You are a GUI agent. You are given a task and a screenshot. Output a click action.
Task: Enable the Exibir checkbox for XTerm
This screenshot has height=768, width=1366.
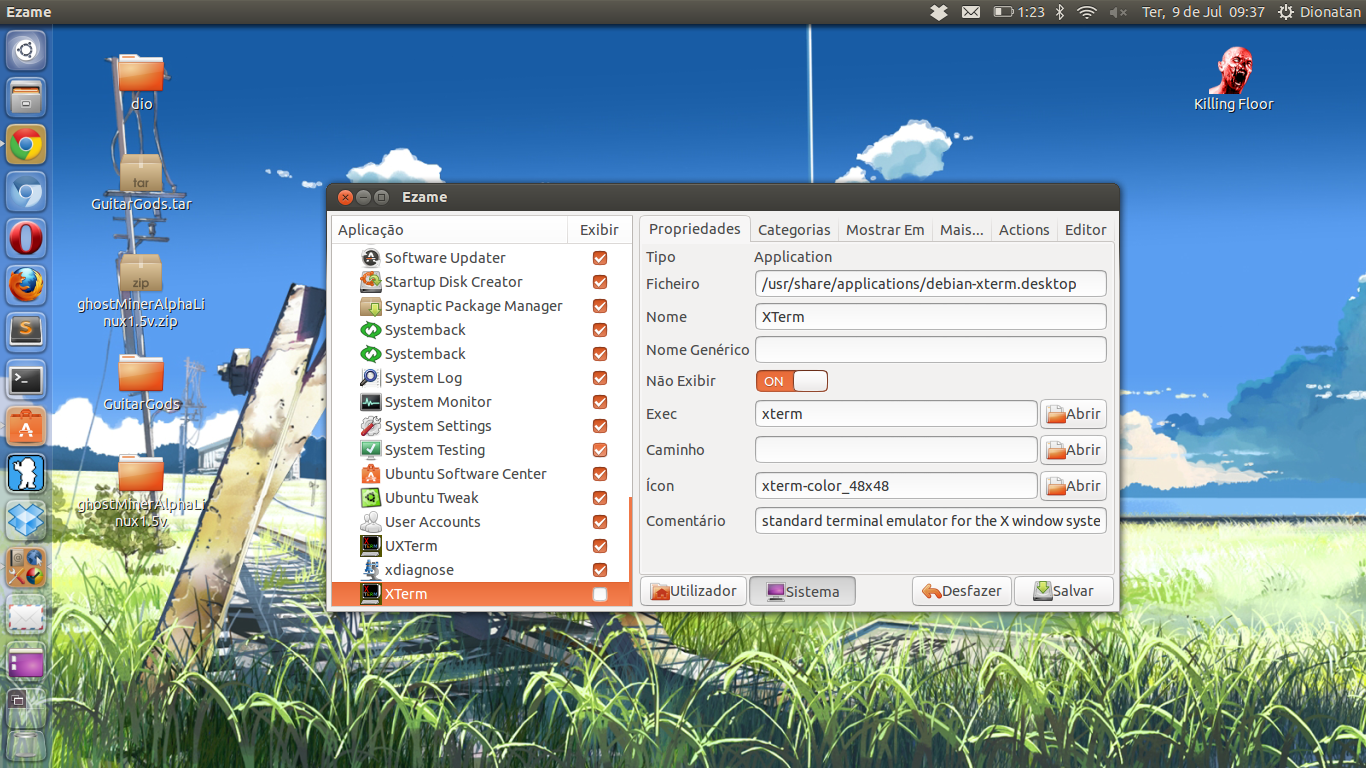pos(599,593)
